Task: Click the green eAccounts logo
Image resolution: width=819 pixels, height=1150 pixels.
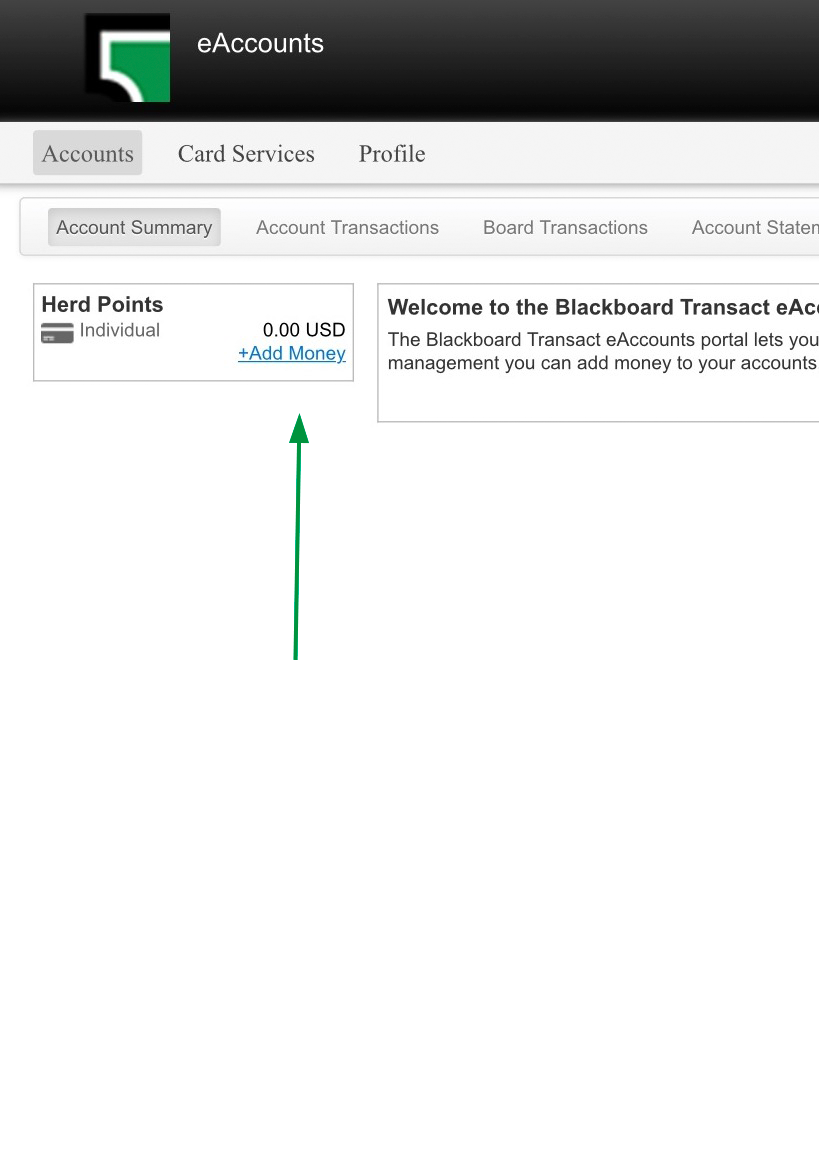Action: click(x=128, y=57)
